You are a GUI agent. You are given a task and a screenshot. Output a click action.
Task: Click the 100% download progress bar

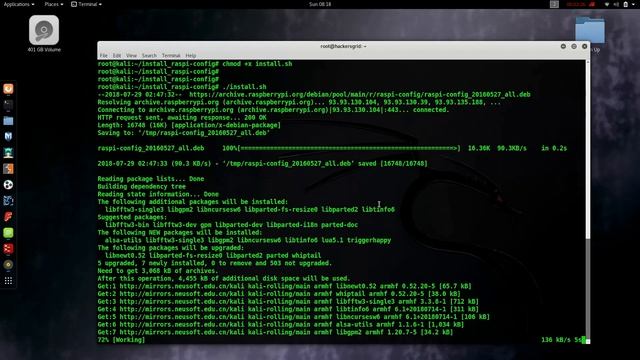point(349,148)
